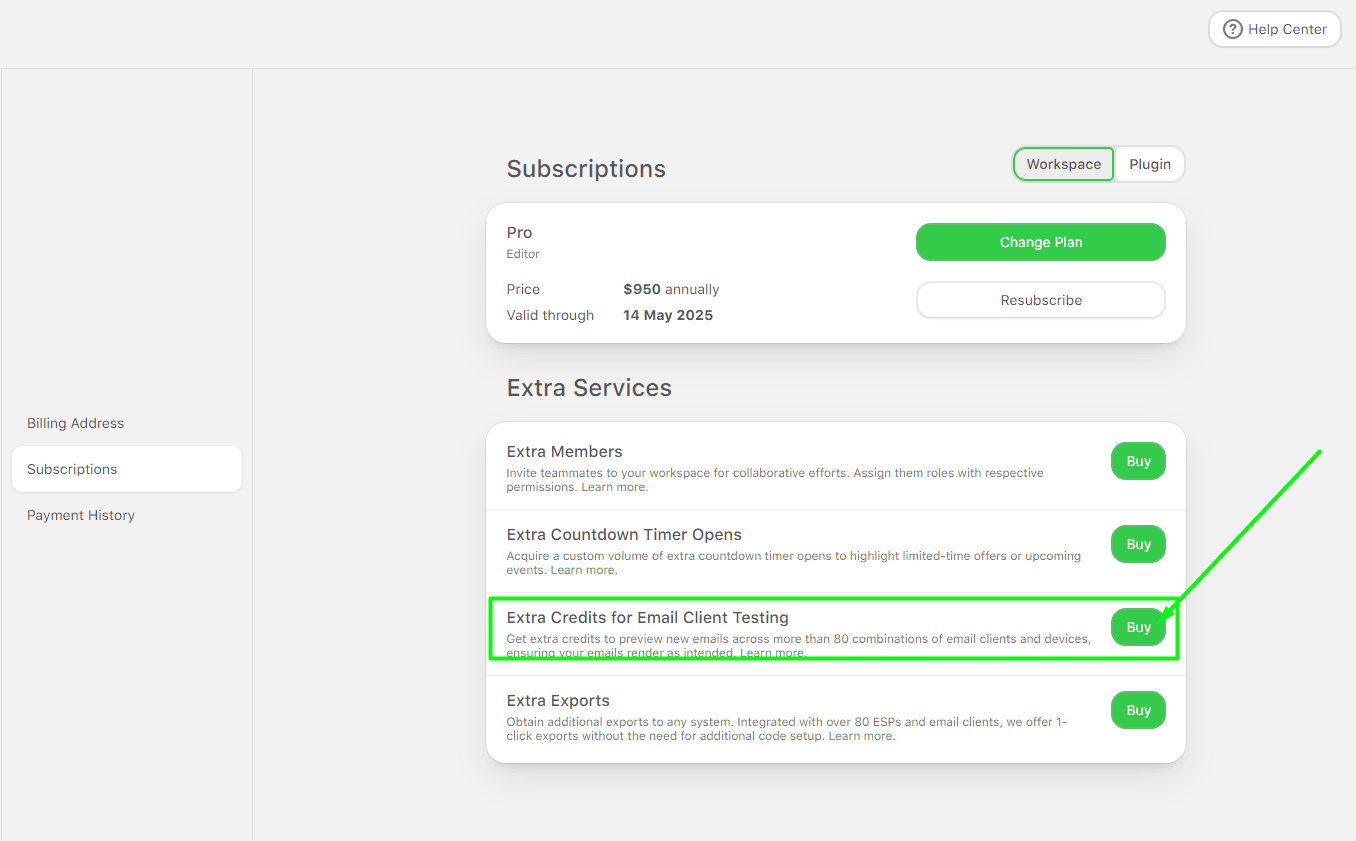1356x841 pixels.
Task: Buy Extra Credits for Email Client Testing
Action: coord(1138,627)
